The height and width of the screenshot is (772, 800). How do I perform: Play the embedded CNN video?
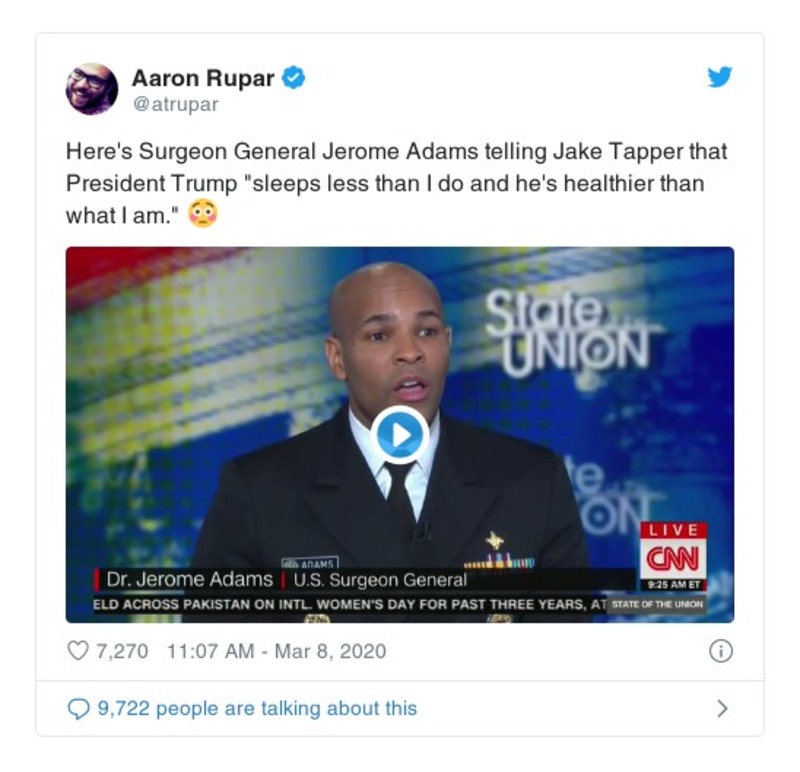tap(400, 435)
